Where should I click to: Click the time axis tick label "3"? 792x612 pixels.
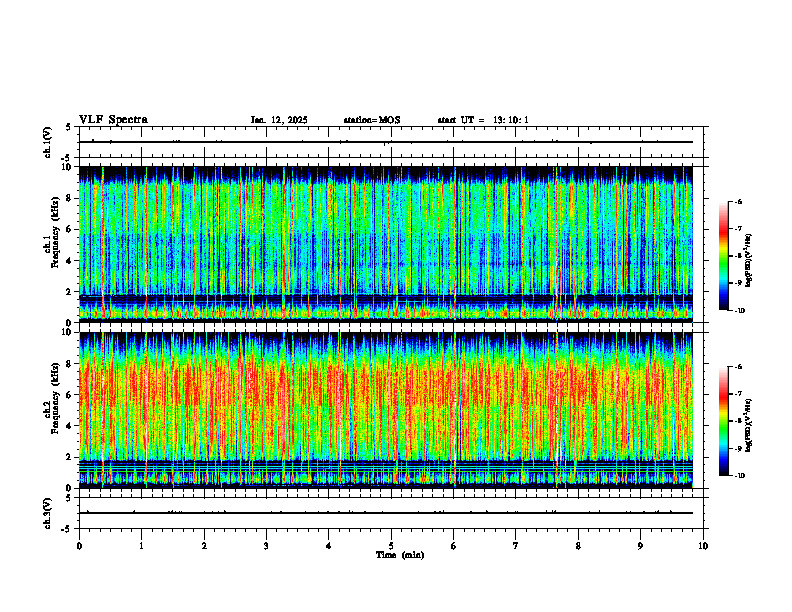click(266, 546)
